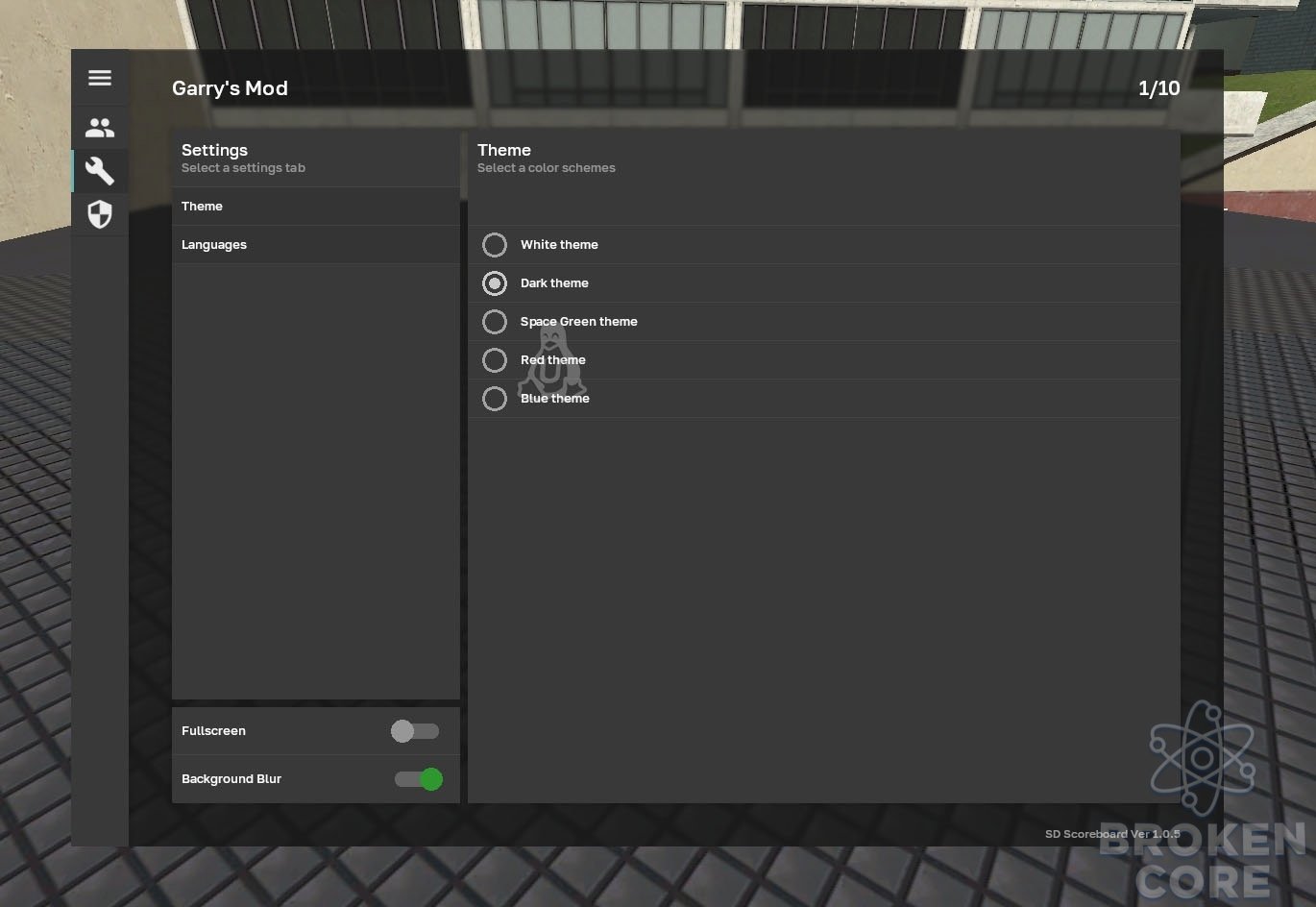Click 'Select a settings tab' subtitle

tap(243, 168)
